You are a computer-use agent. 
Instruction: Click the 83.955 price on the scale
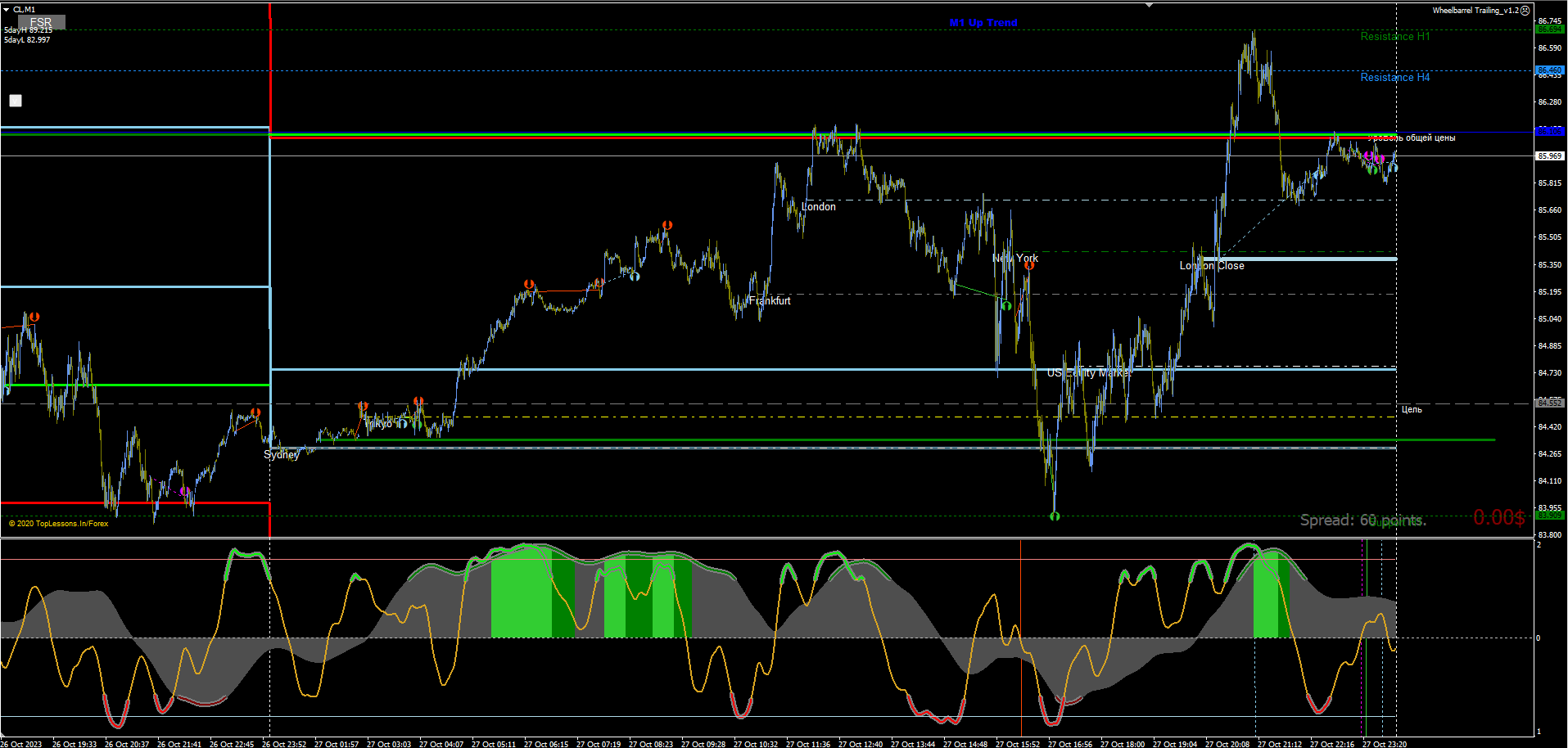click(1550, 508)
